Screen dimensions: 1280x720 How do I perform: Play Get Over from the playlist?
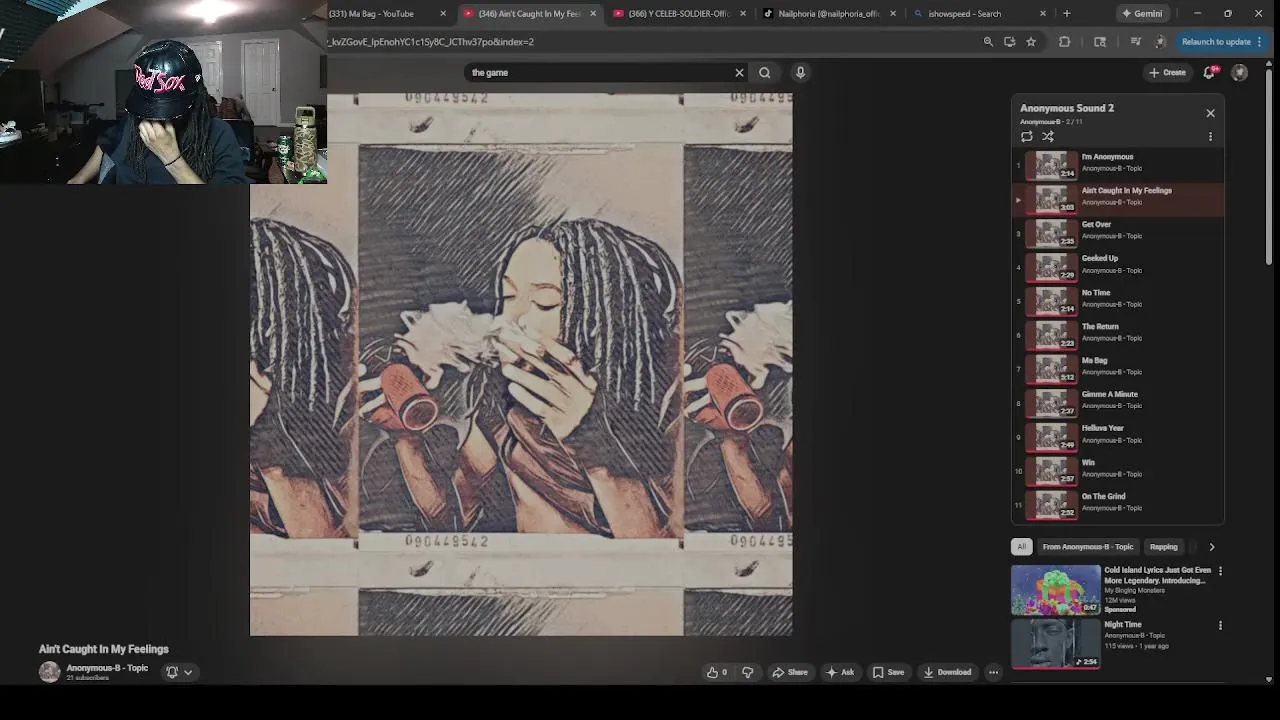click(1118, 232)
